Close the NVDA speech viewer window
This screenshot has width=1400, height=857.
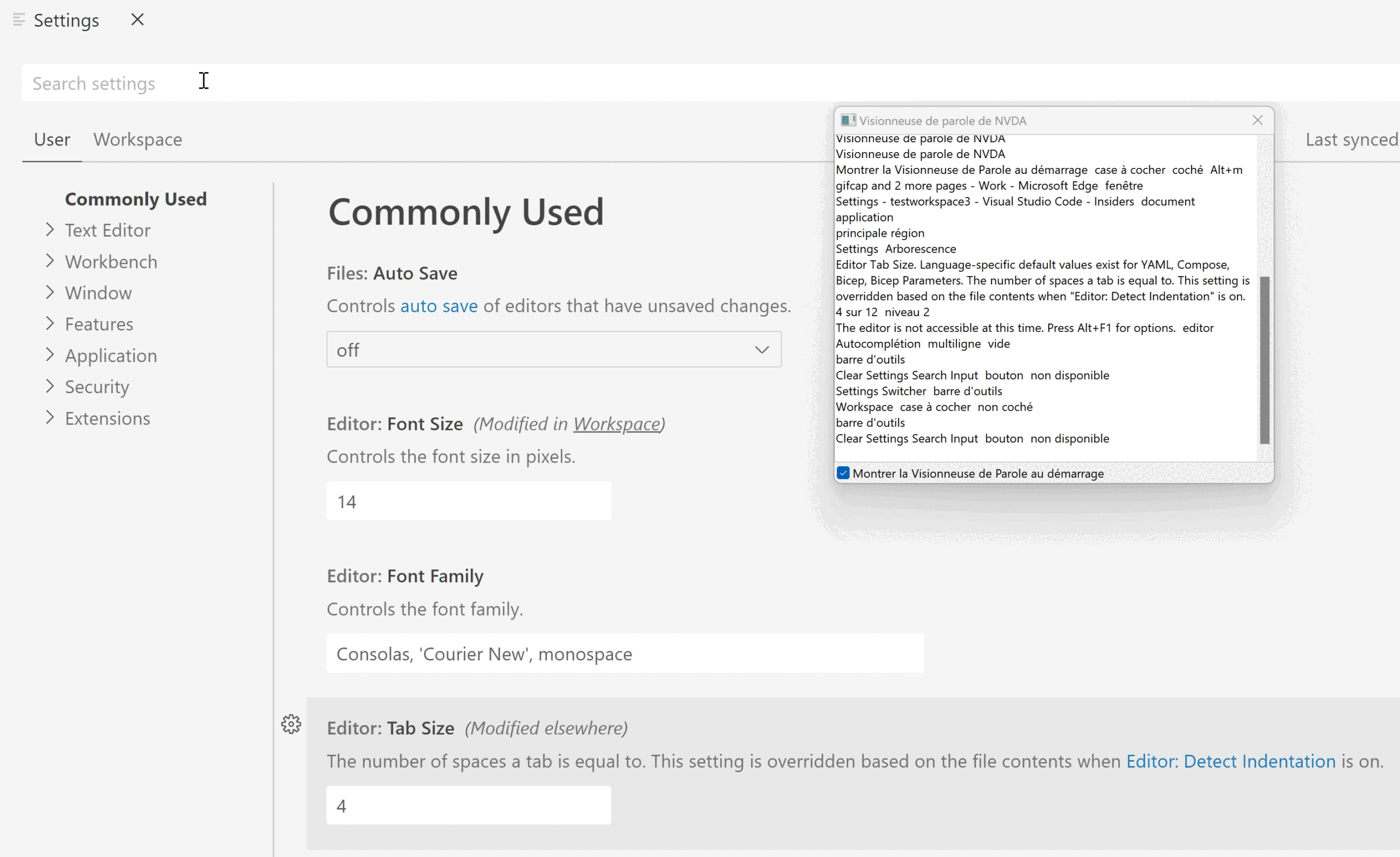point(1257,120)
